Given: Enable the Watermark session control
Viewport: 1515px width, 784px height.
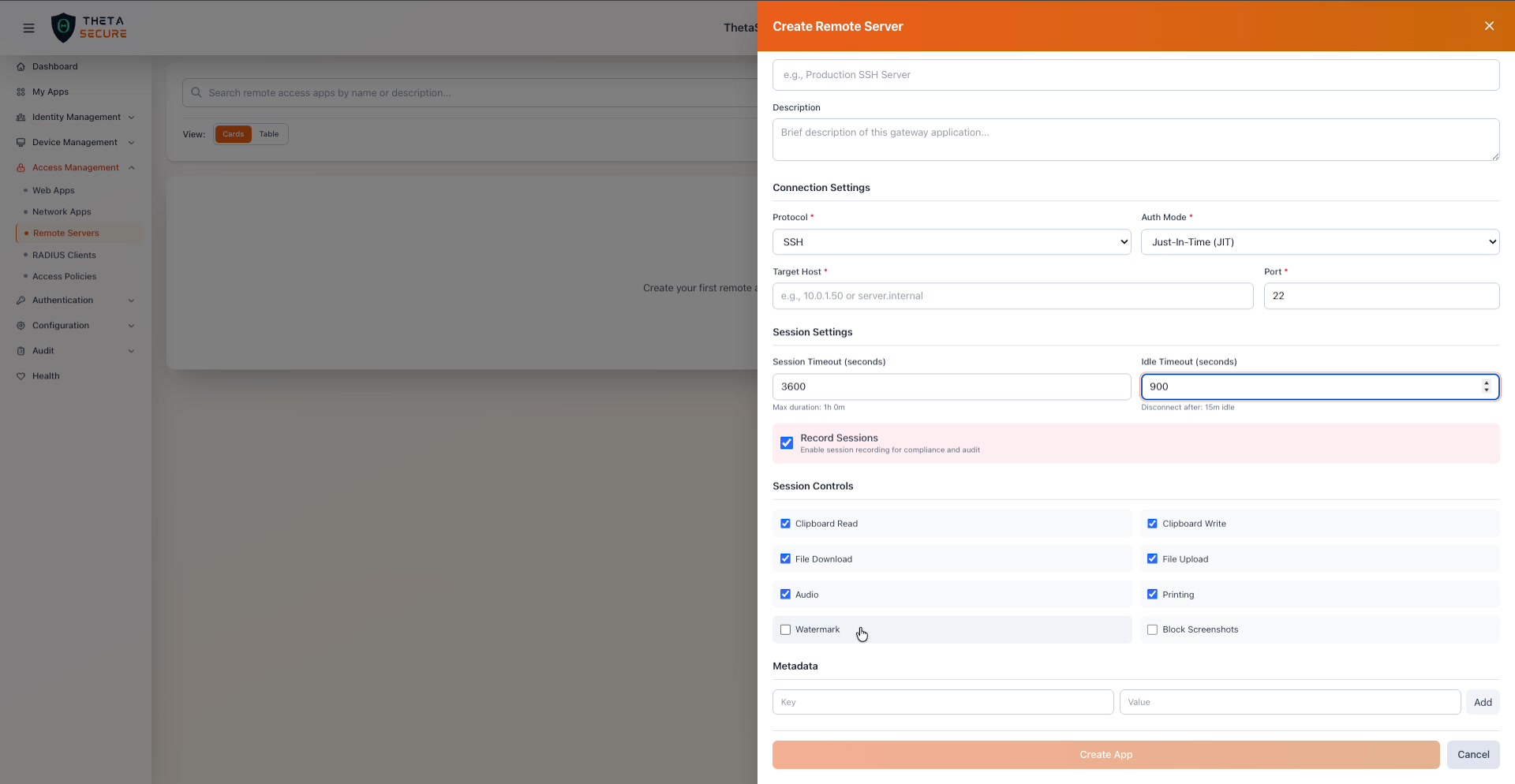Looking at the screenshot, I should pyautogui.click(x=785, y=629).
